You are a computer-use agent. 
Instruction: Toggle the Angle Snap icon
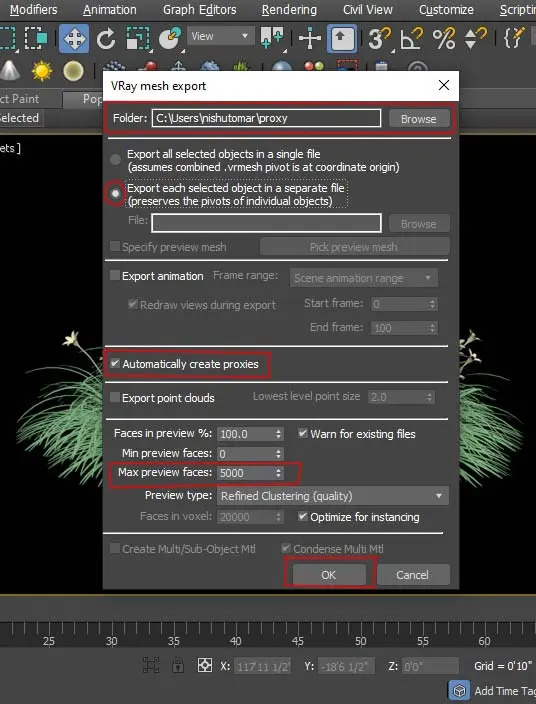(x=412, y=39)
